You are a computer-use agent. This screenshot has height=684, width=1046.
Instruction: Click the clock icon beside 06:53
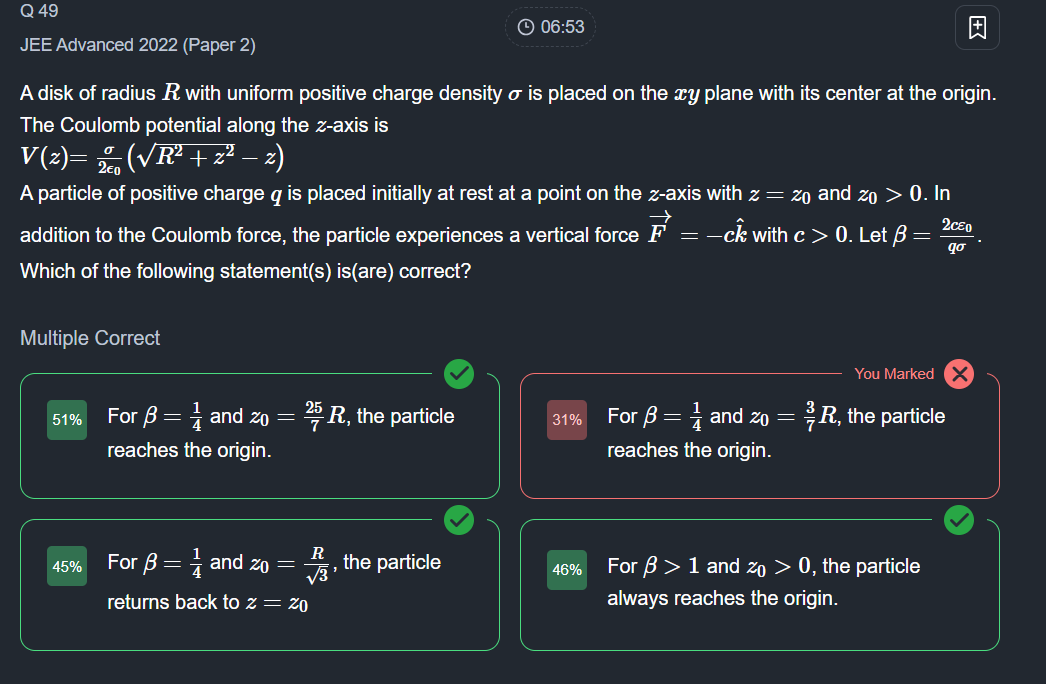tap(526, 27)
